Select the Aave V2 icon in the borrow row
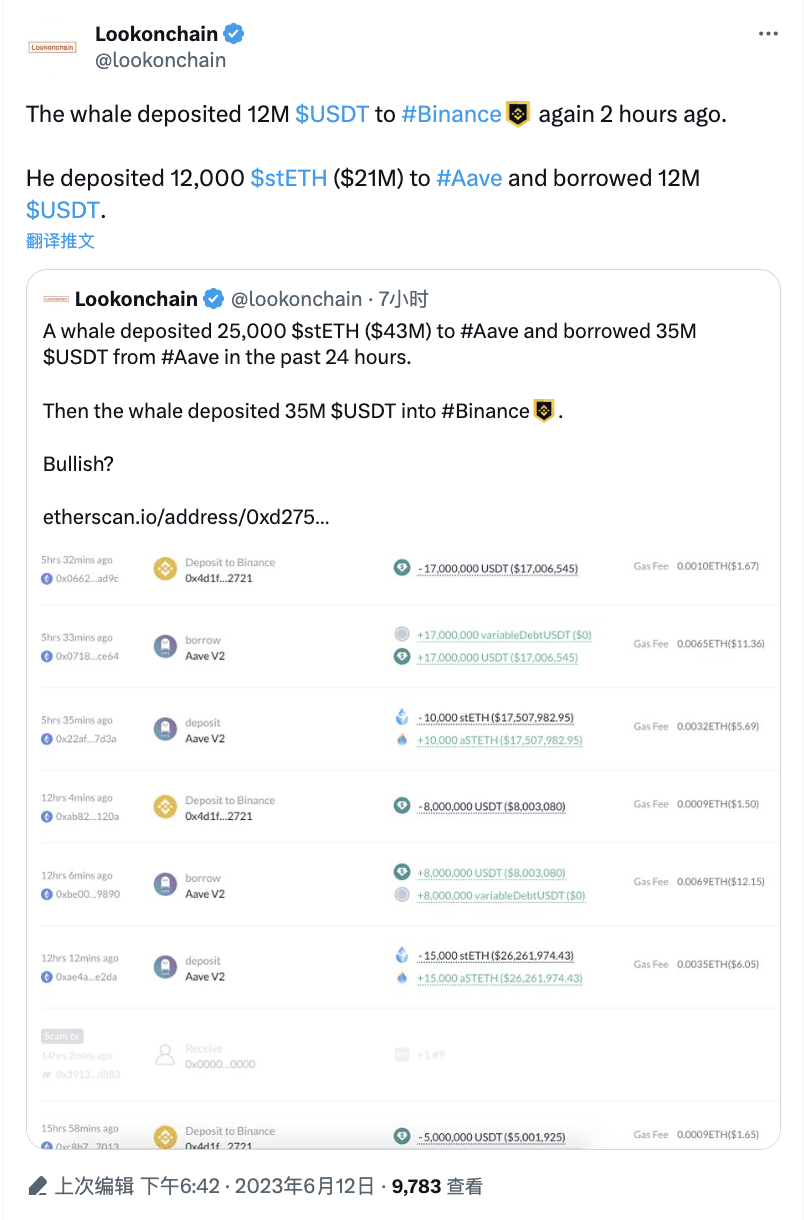 pos(165,646)
